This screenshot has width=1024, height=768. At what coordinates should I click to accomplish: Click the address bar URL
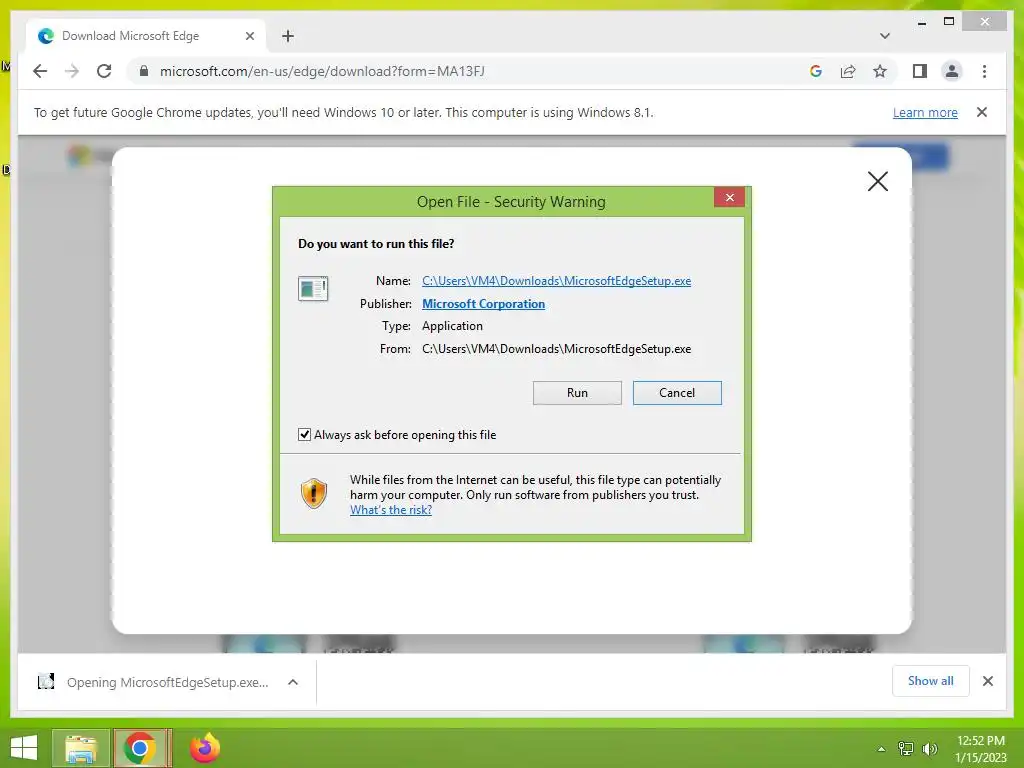(322, 71)
